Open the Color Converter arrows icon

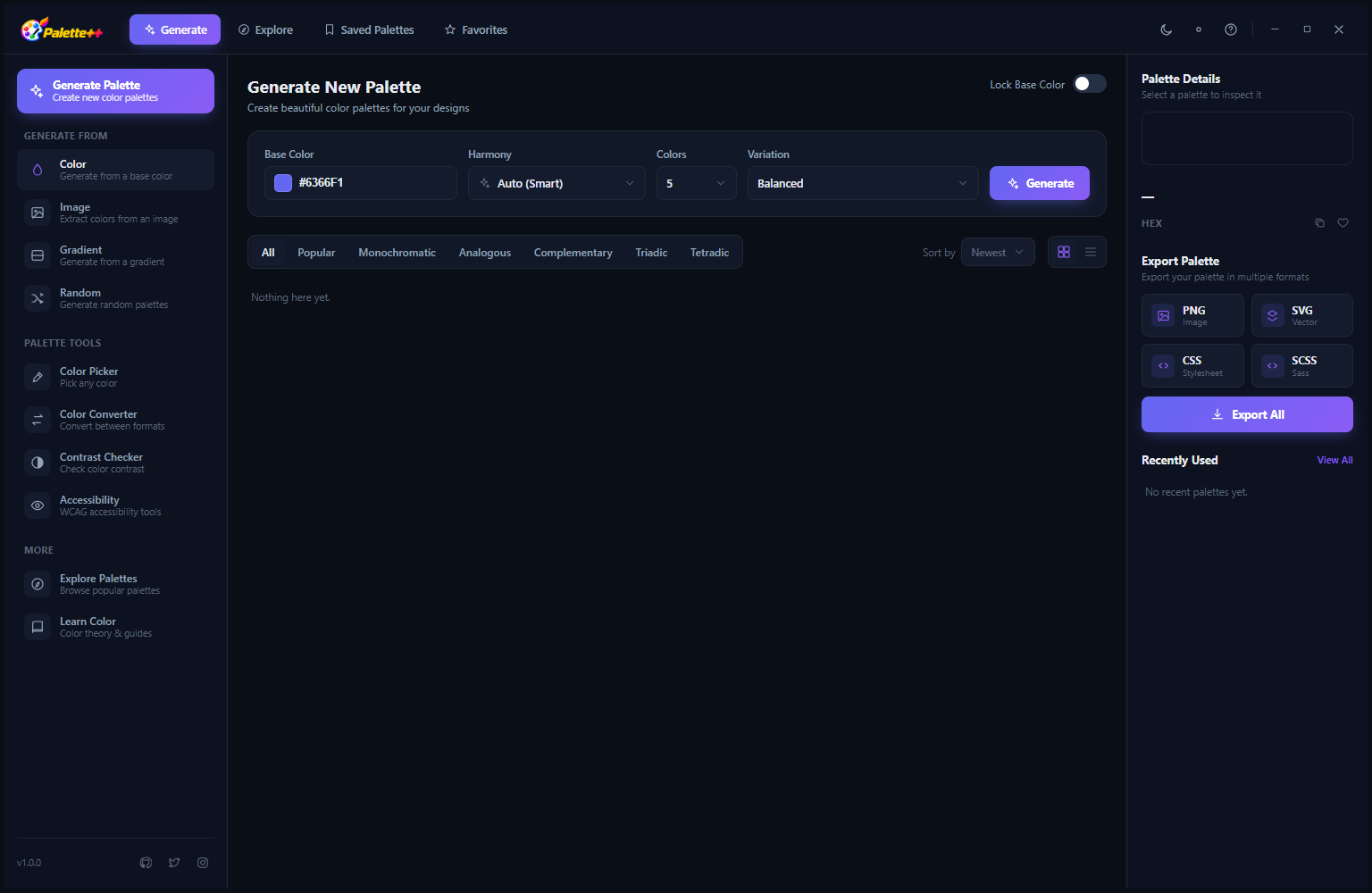pos(38,420)
